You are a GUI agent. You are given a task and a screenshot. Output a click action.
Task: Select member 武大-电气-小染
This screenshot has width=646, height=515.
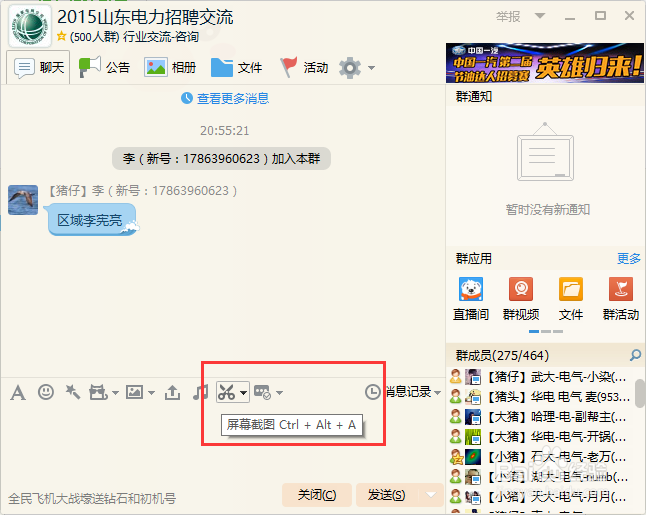545,377
